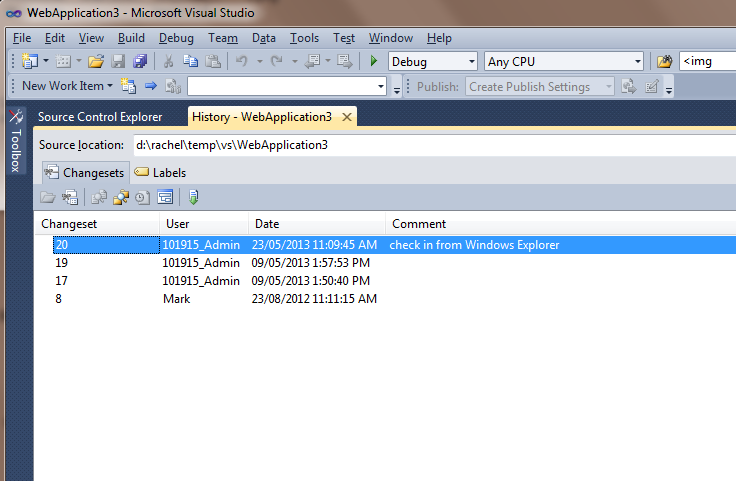
Task: Click the Track Changeset icon in history toolbar
Action: 120,197
